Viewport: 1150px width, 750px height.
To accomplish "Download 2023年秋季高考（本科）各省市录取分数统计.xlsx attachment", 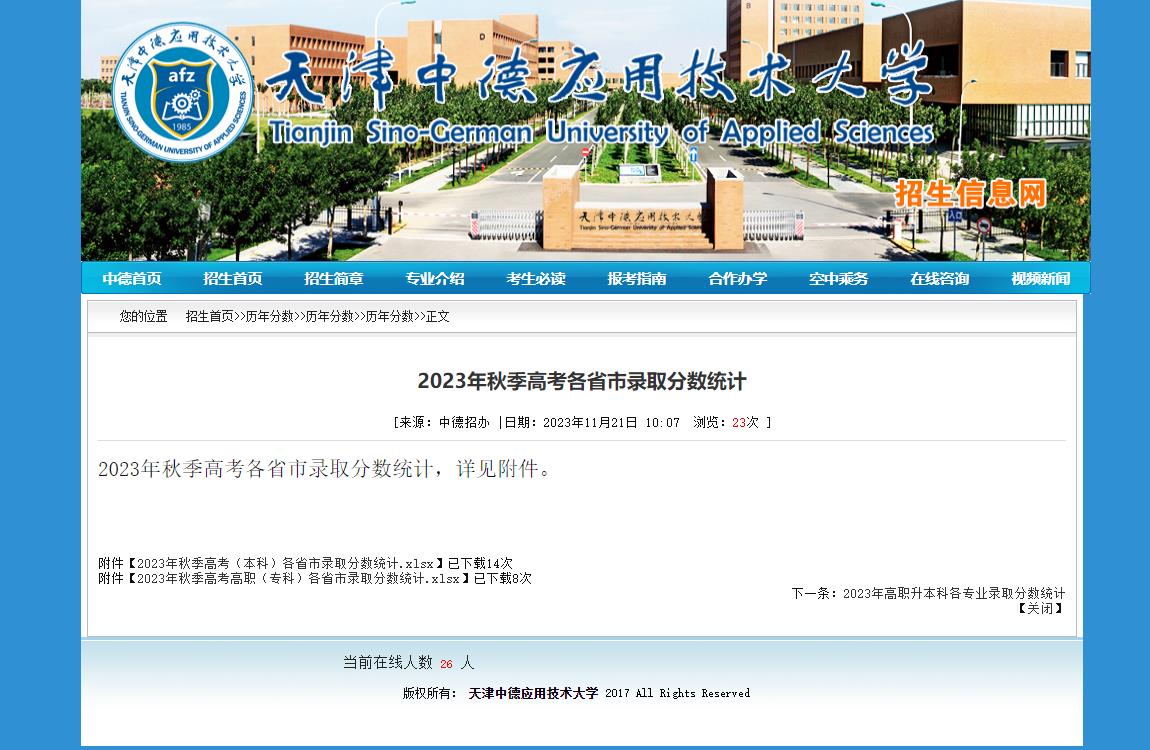I will pos(285,563).
